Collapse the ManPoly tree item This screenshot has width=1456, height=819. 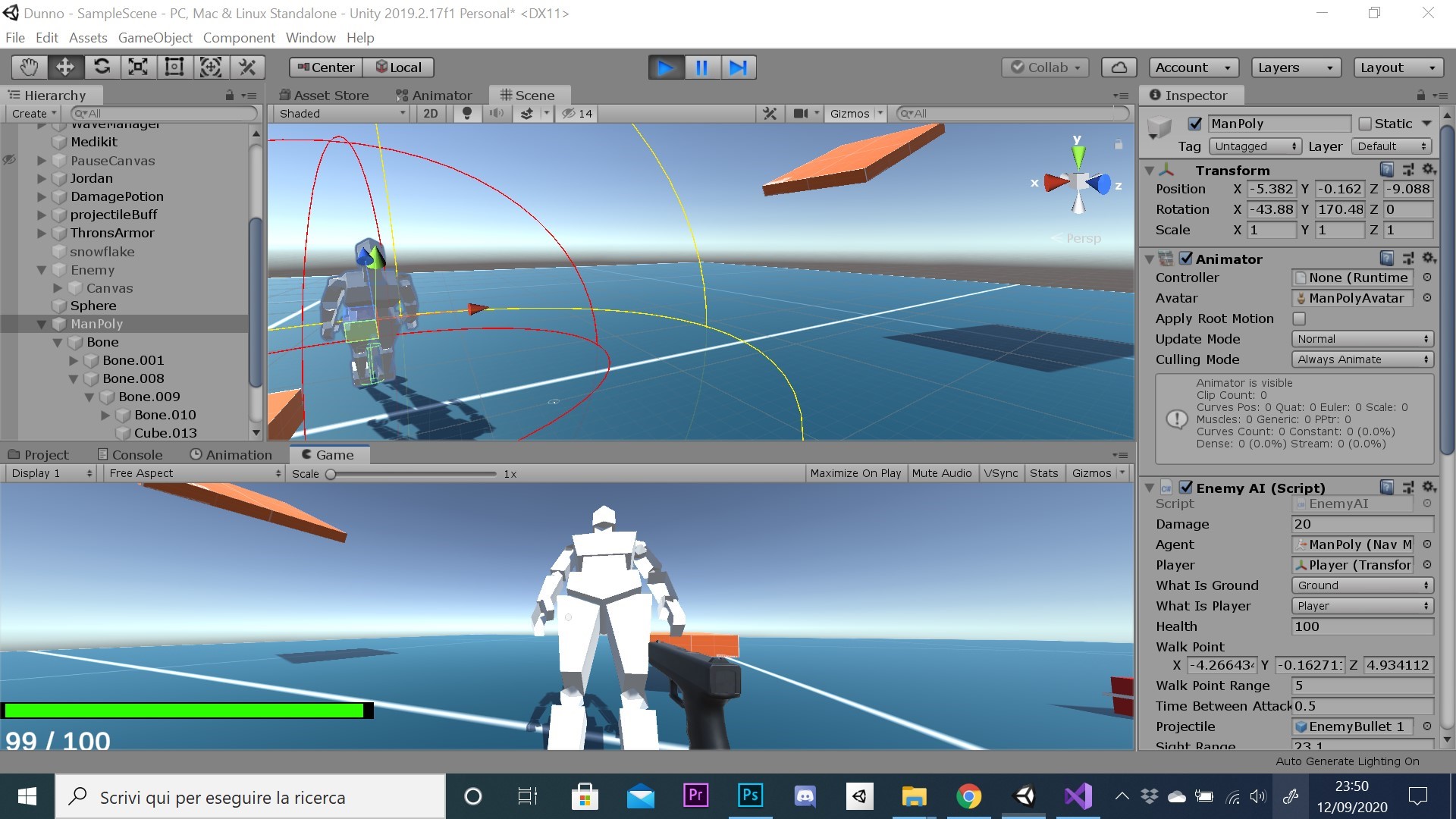(x=42, y=325)
